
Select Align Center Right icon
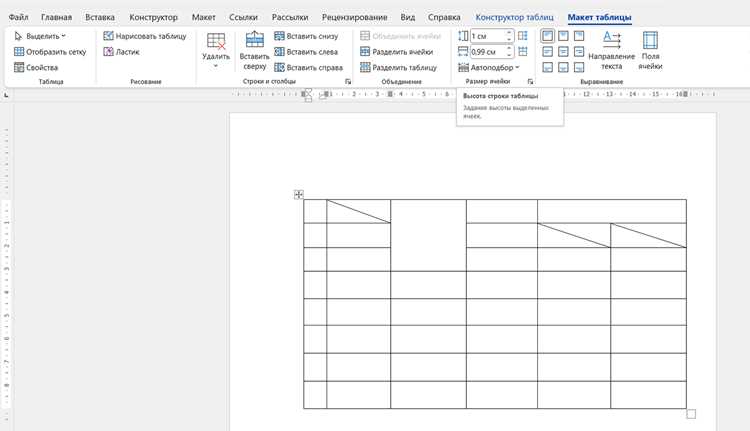(x=579, y=52)
